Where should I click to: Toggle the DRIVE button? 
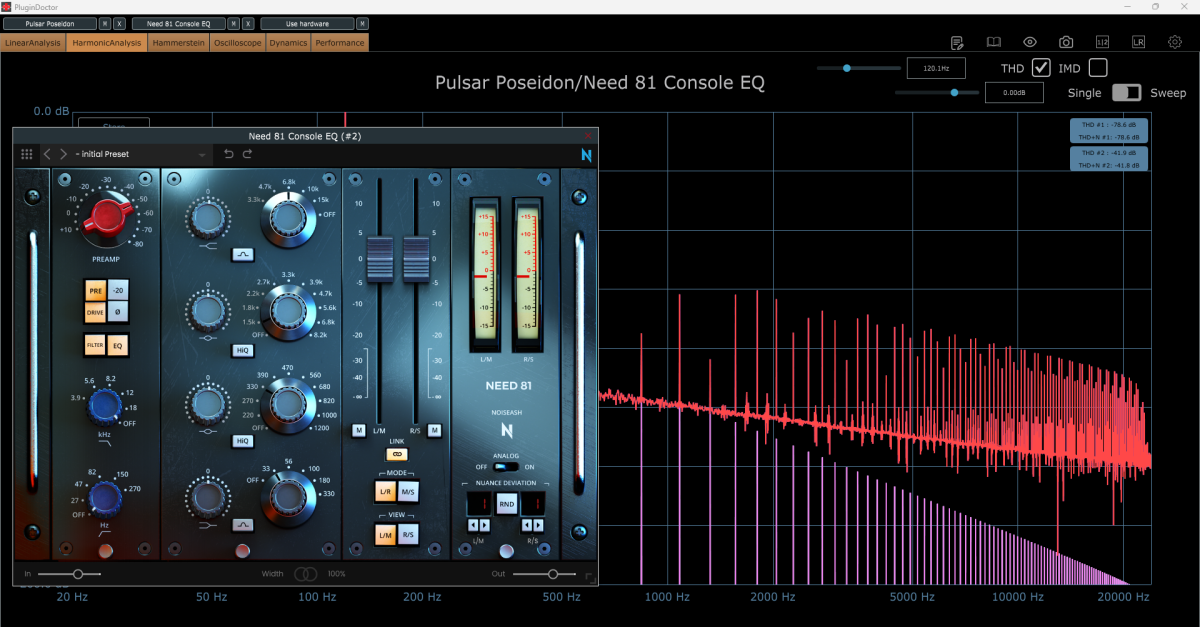pos(95,313)
